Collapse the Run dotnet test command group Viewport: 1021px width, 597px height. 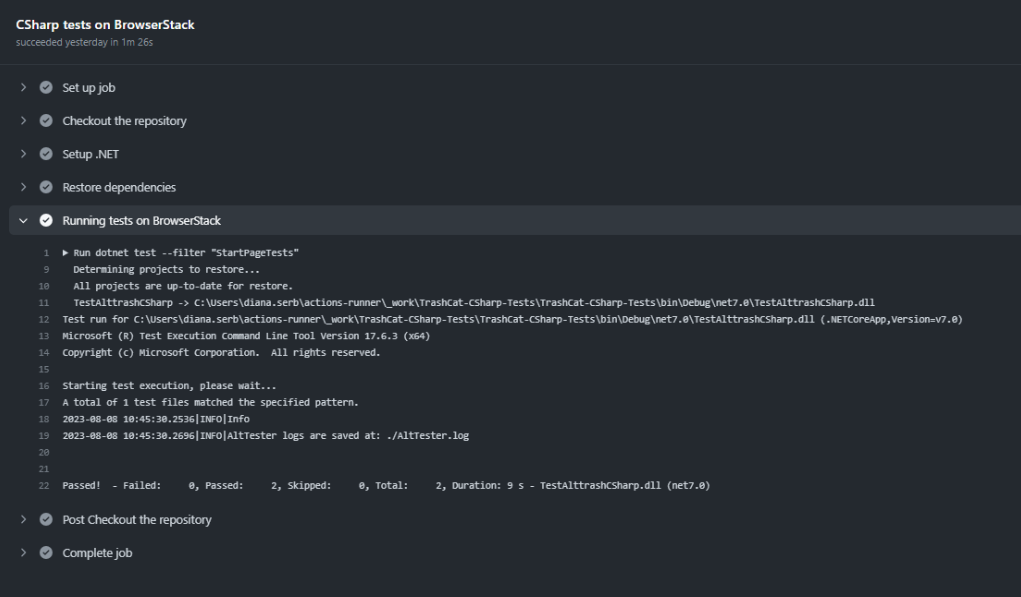click(x=65, y=252)
